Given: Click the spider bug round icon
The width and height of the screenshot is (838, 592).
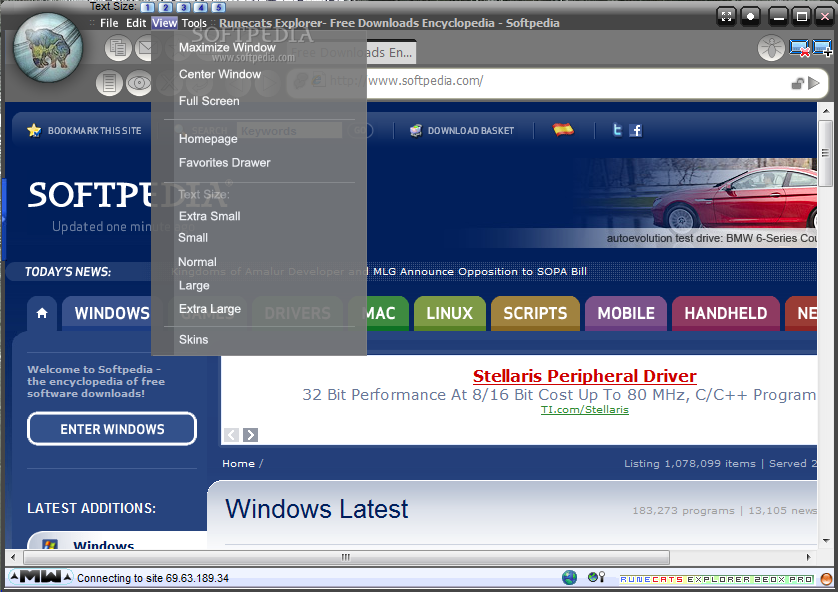Looking at the screenshot, I should (771, 48).
